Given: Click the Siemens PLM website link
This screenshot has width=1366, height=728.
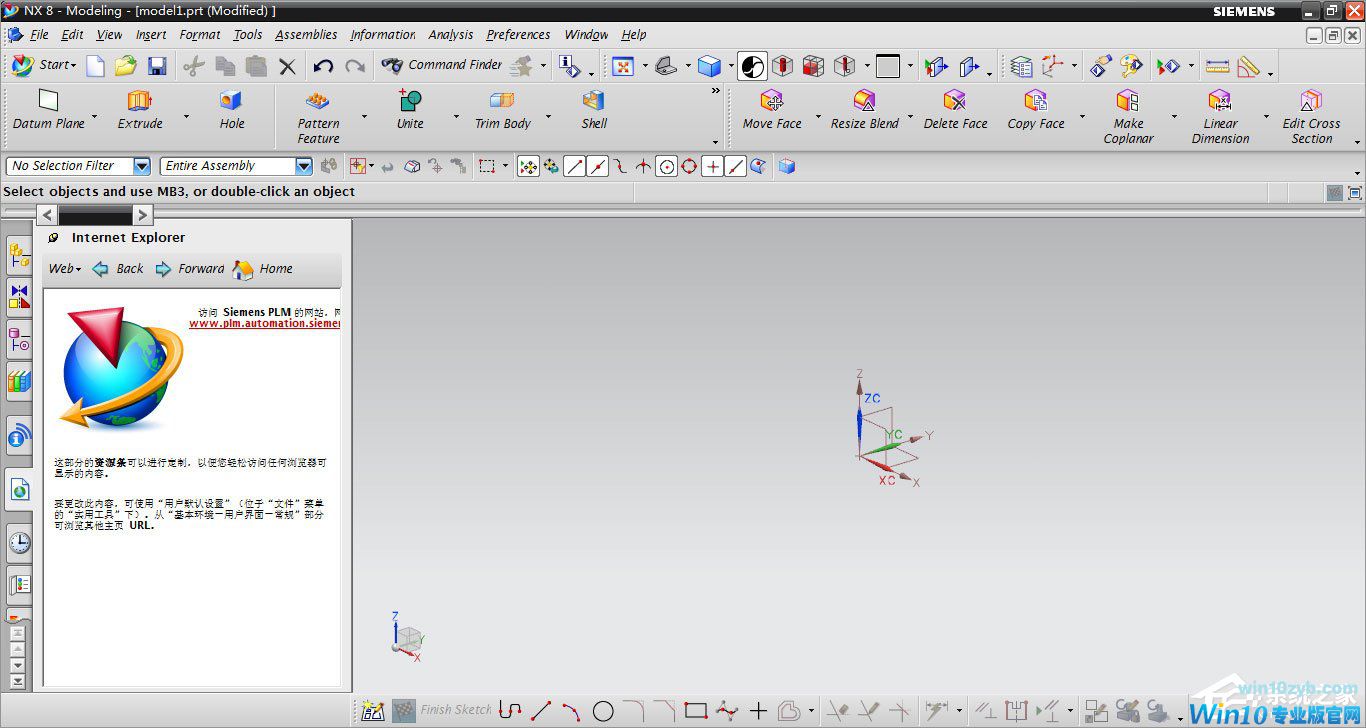Looking at the screenshot, I should point(264,323).
